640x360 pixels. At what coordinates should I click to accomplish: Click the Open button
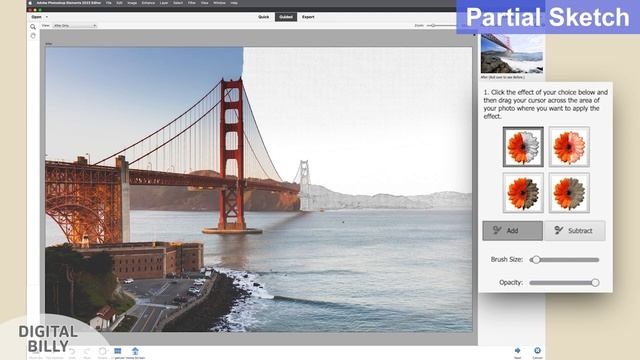coord(37,17)
